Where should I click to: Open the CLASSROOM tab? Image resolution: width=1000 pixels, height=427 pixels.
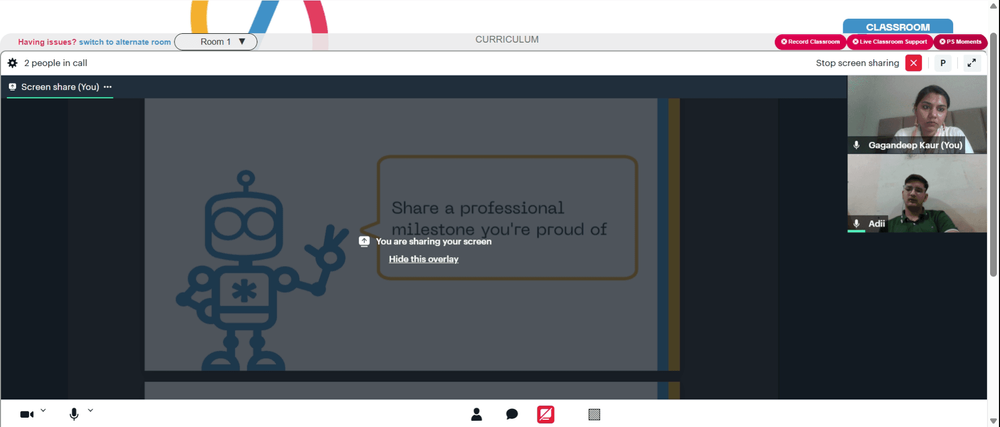pyautogui.click(x=898, y=27)
